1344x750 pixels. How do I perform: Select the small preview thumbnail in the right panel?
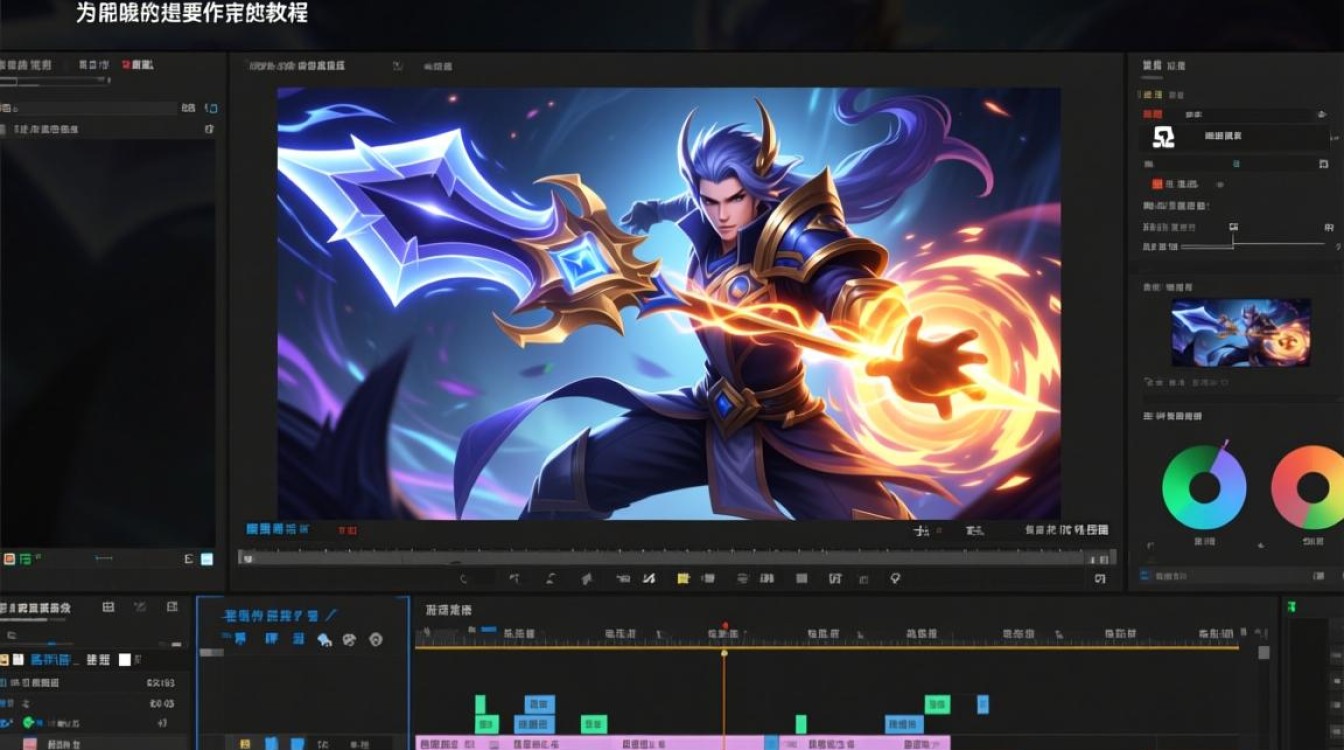pos(1241,333)
